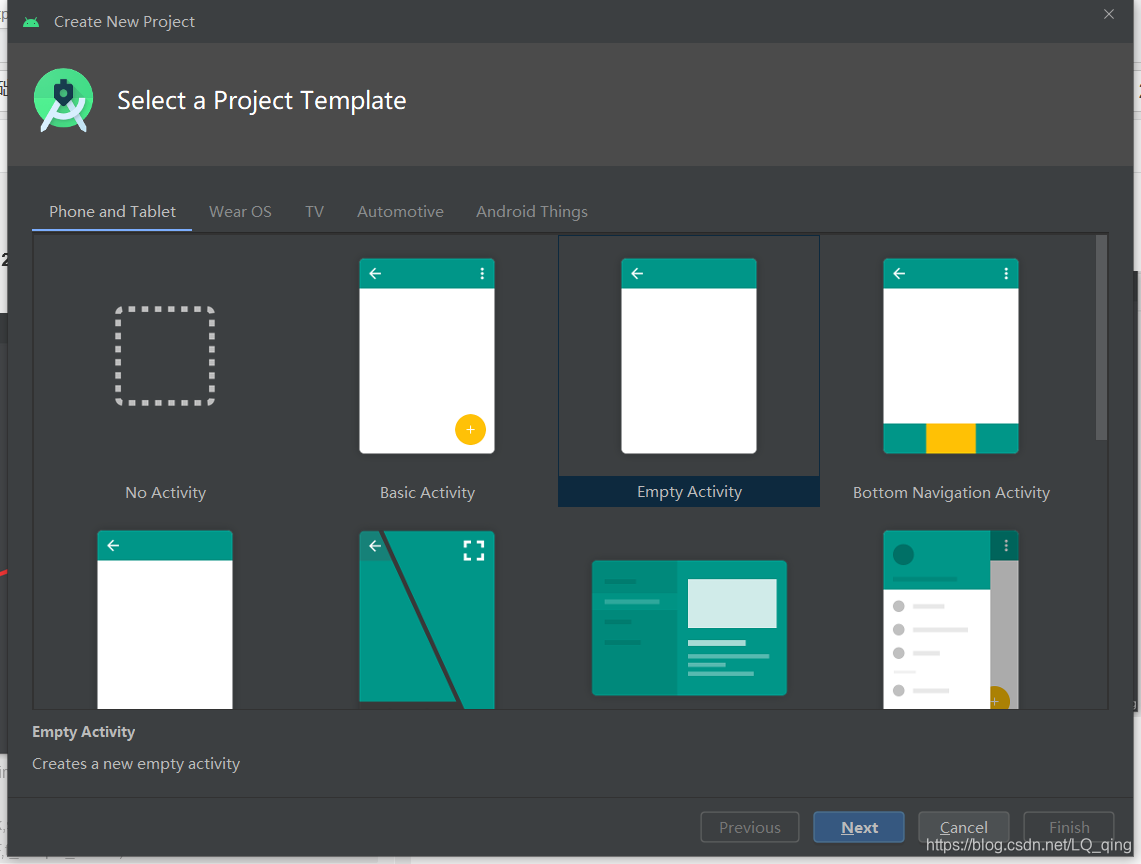Image resolution: width=1141 pixels, height=864 pixels.
Task: Click the green Android icon in title bar
Action: click(x=31, y=22)
